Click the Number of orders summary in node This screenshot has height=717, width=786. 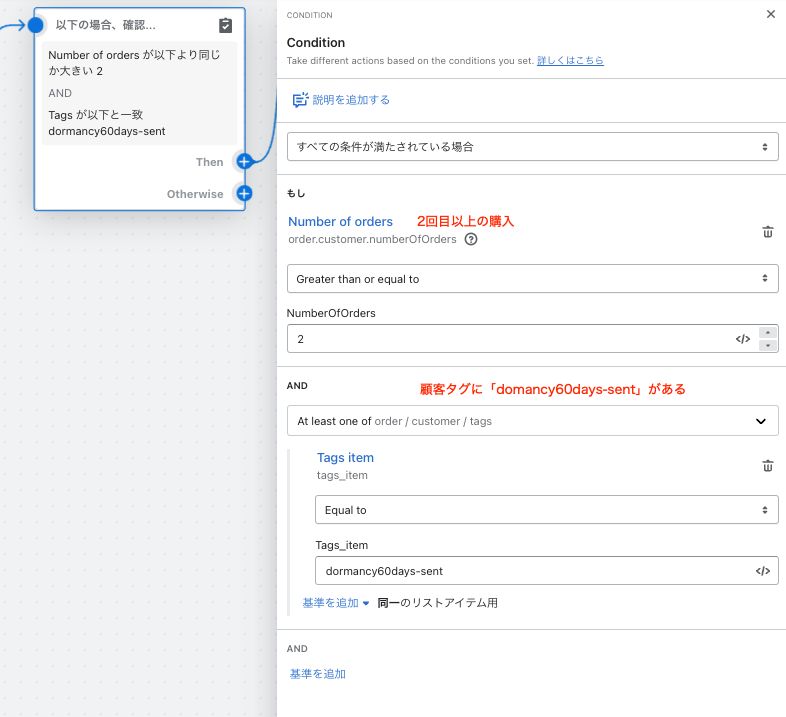coord(134,63)
